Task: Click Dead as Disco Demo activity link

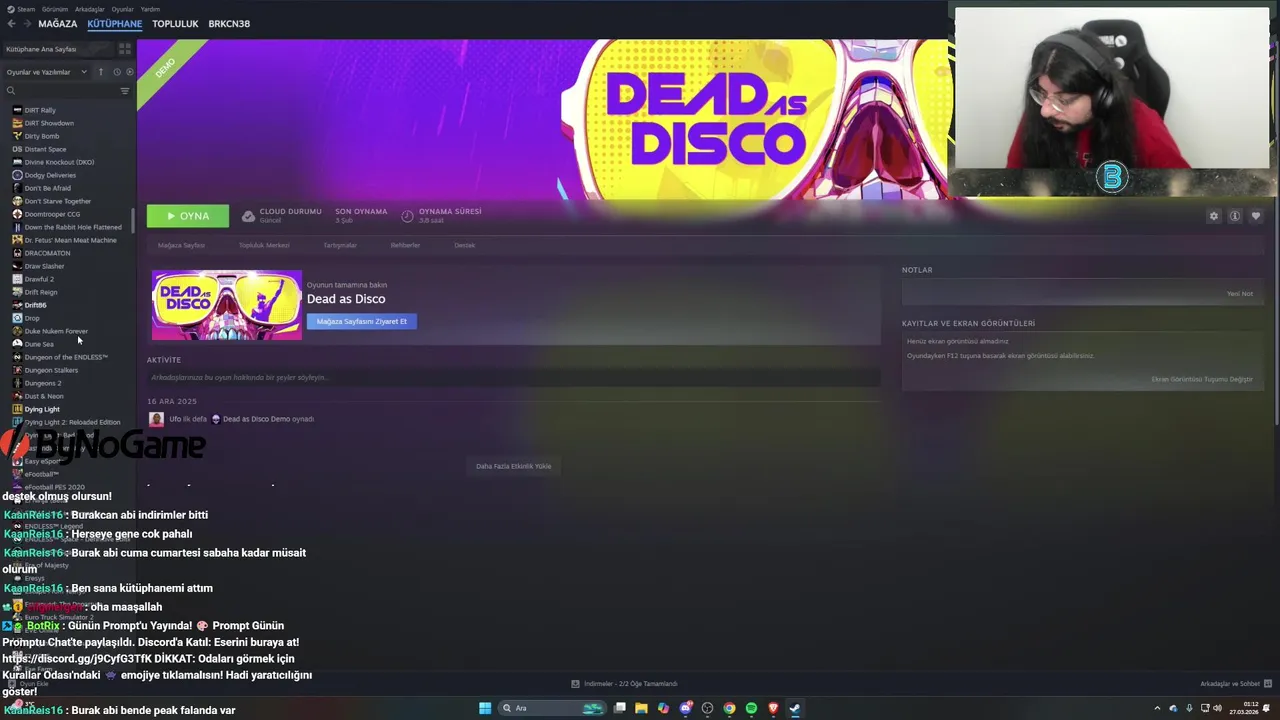Action: click(256, 419)
